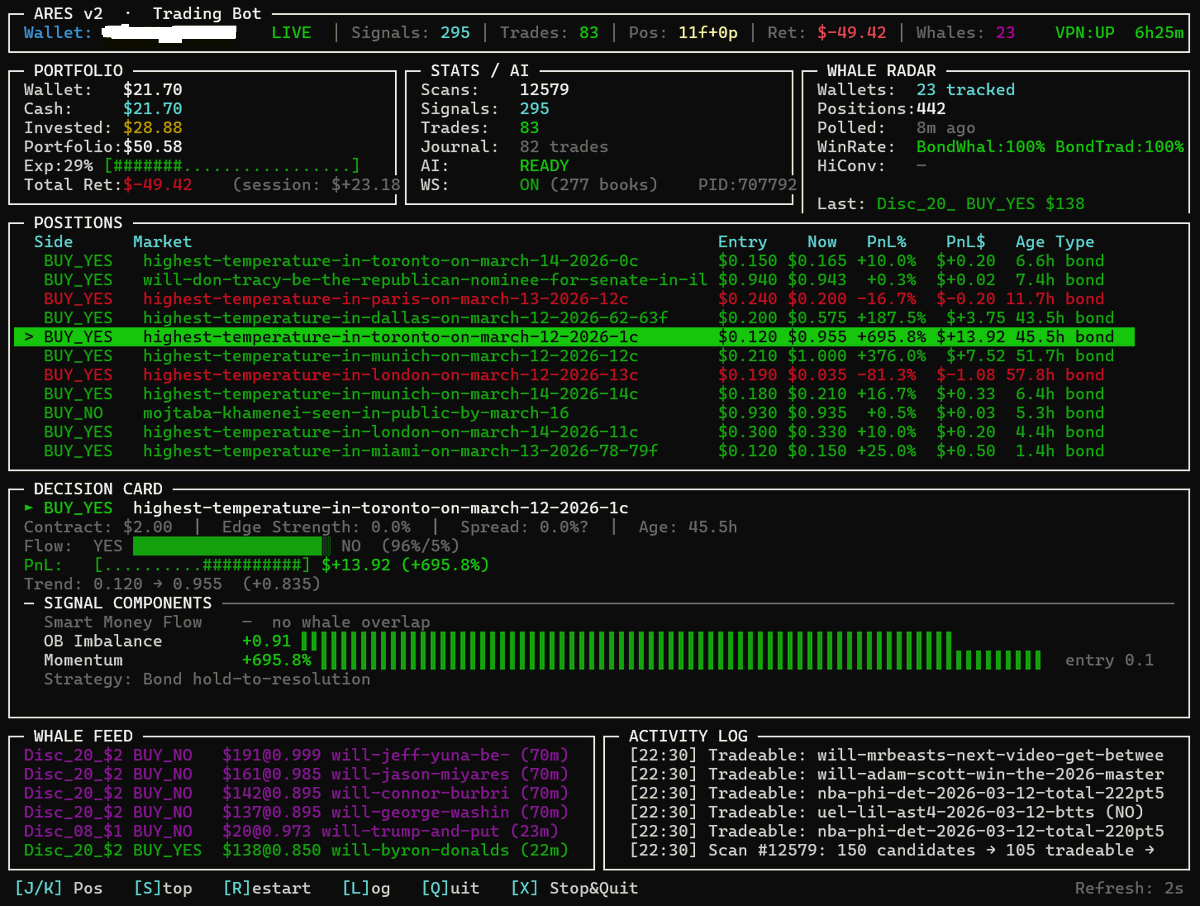The width and height of the screenshot is (1200, 906).
Task: Click the Entry column header
Action: pos(742,242)
